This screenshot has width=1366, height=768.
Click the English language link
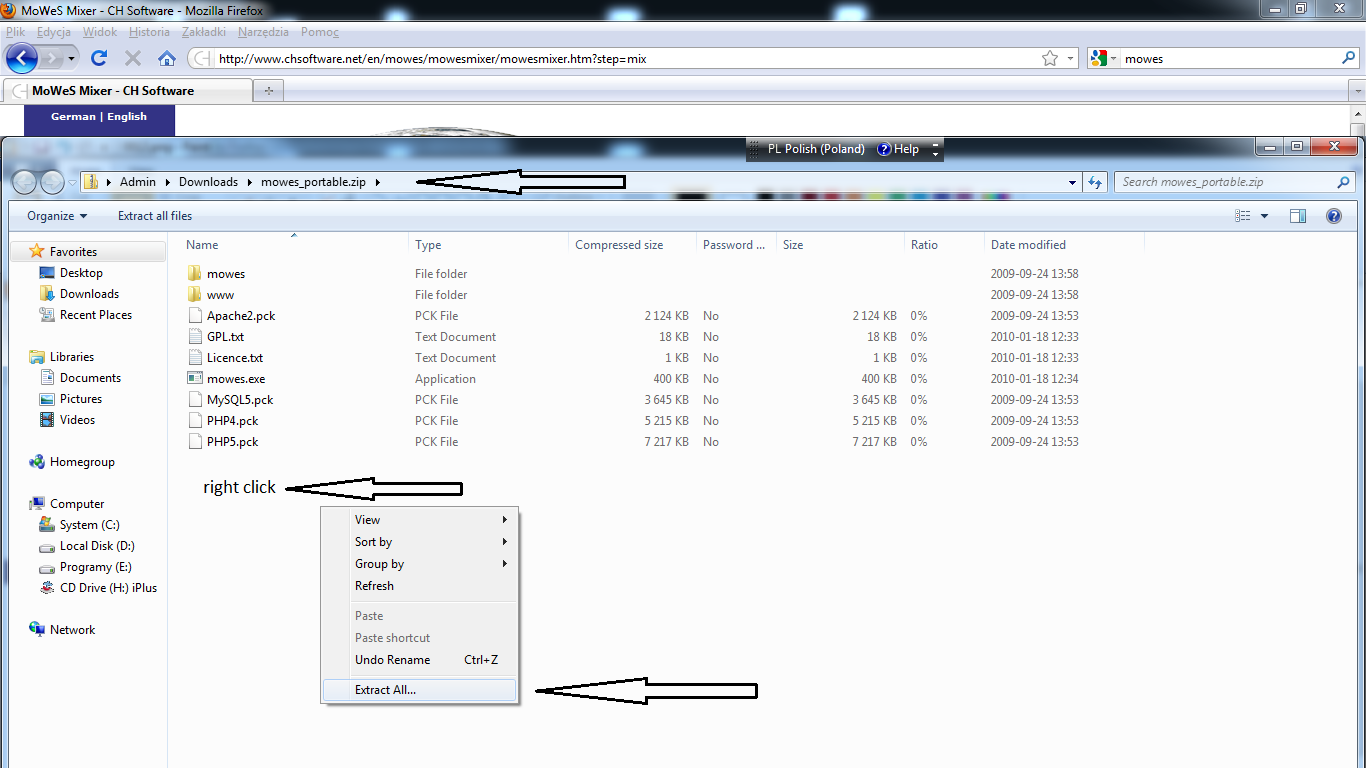127,117
